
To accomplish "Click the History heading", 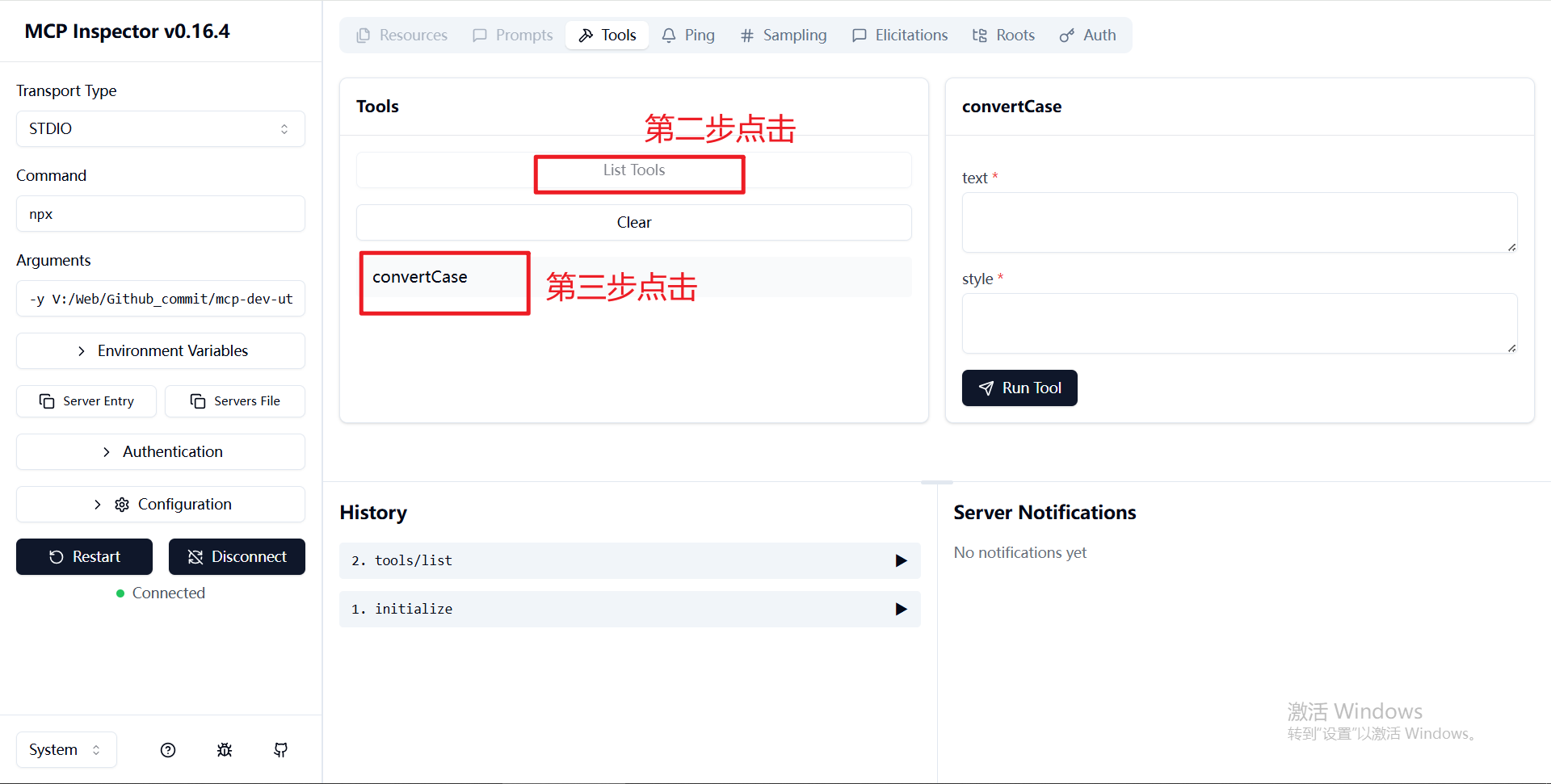I will 373,512.
